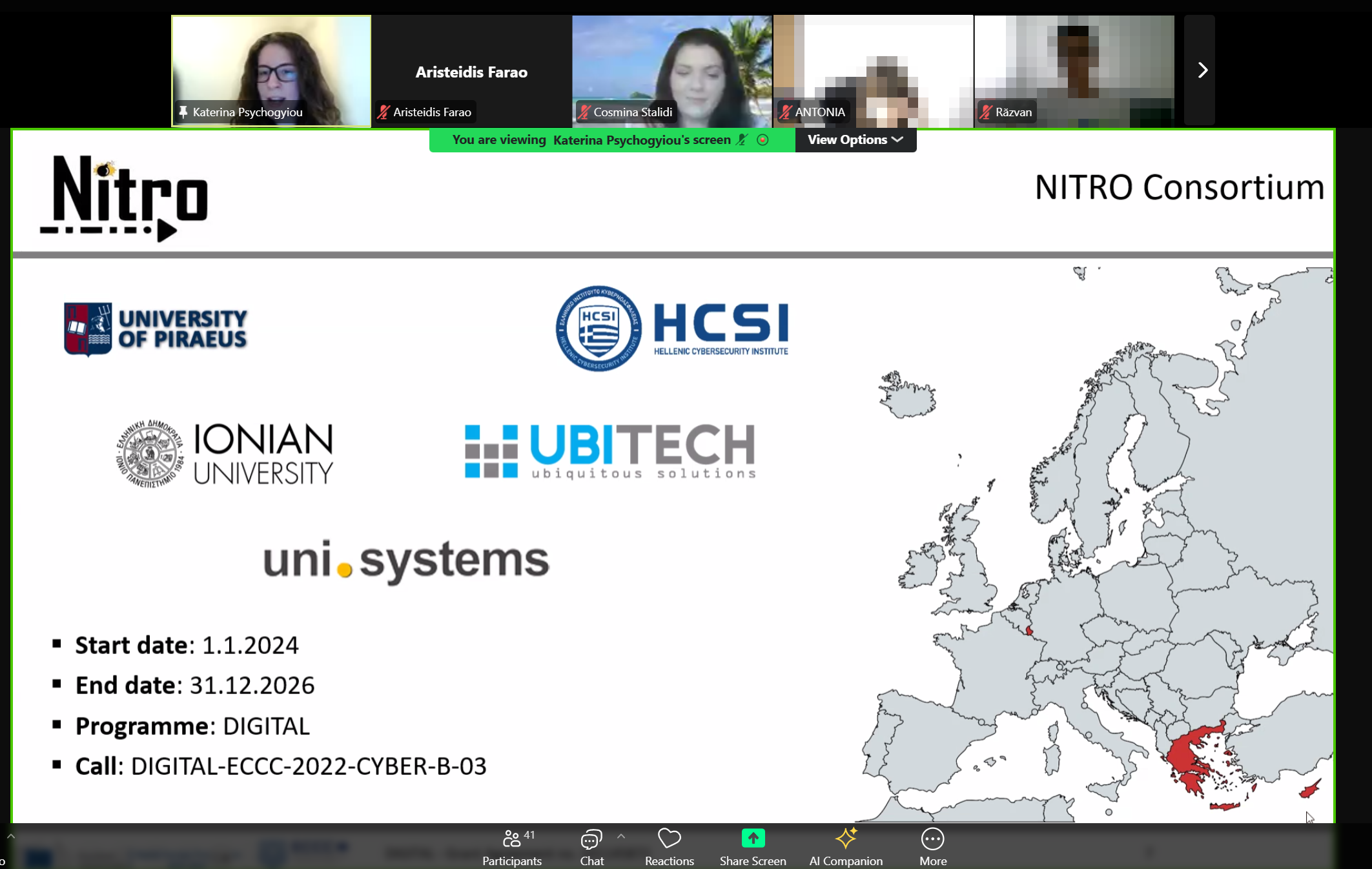Click muted mic icon beside ANTONIA
This screenshot has height=869, width=1372.
(x=785, y=112)
